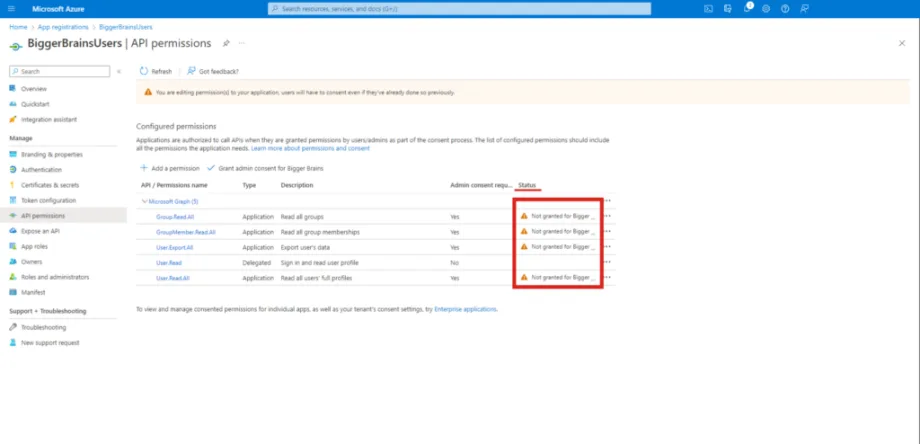Image resolution: width=920 pixels, height=444 pixels.
Task: Go to App registrations breadcrumb
Action: click(63, 27)
